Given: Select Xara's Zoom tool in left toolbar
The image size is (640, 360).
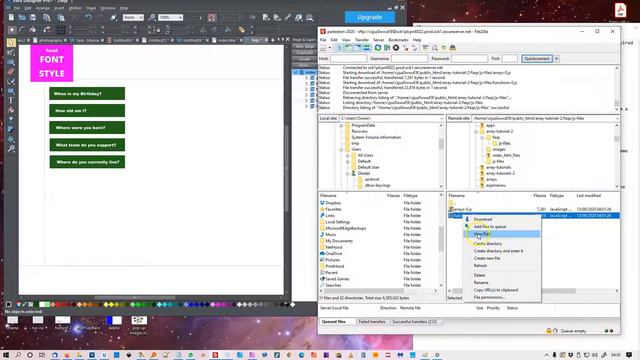Looking at the screenshot, I should pyautogui.click(x=11, y=149).
